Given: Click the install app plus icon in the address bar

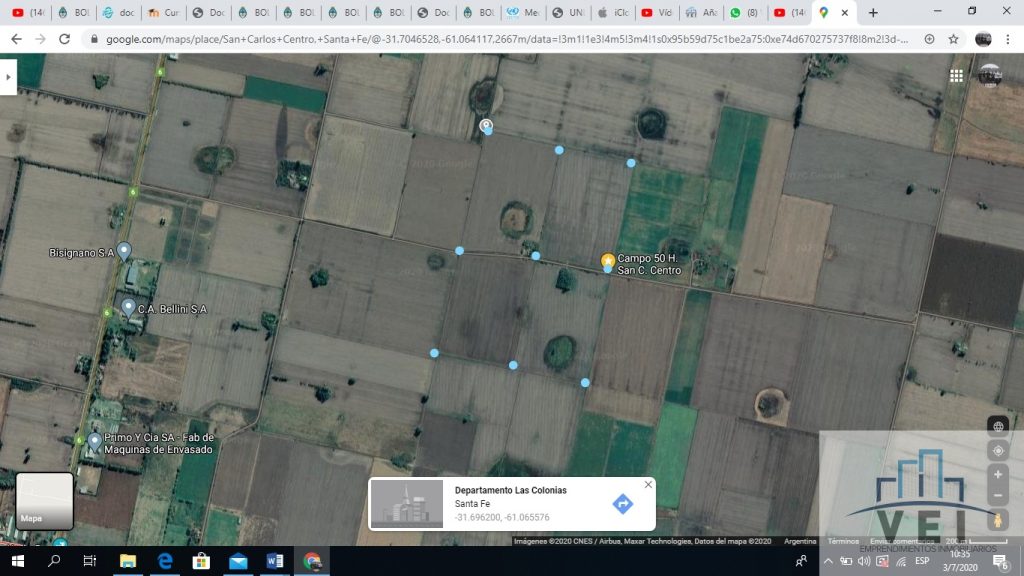Looking at the screenshot, I should 929,39.
